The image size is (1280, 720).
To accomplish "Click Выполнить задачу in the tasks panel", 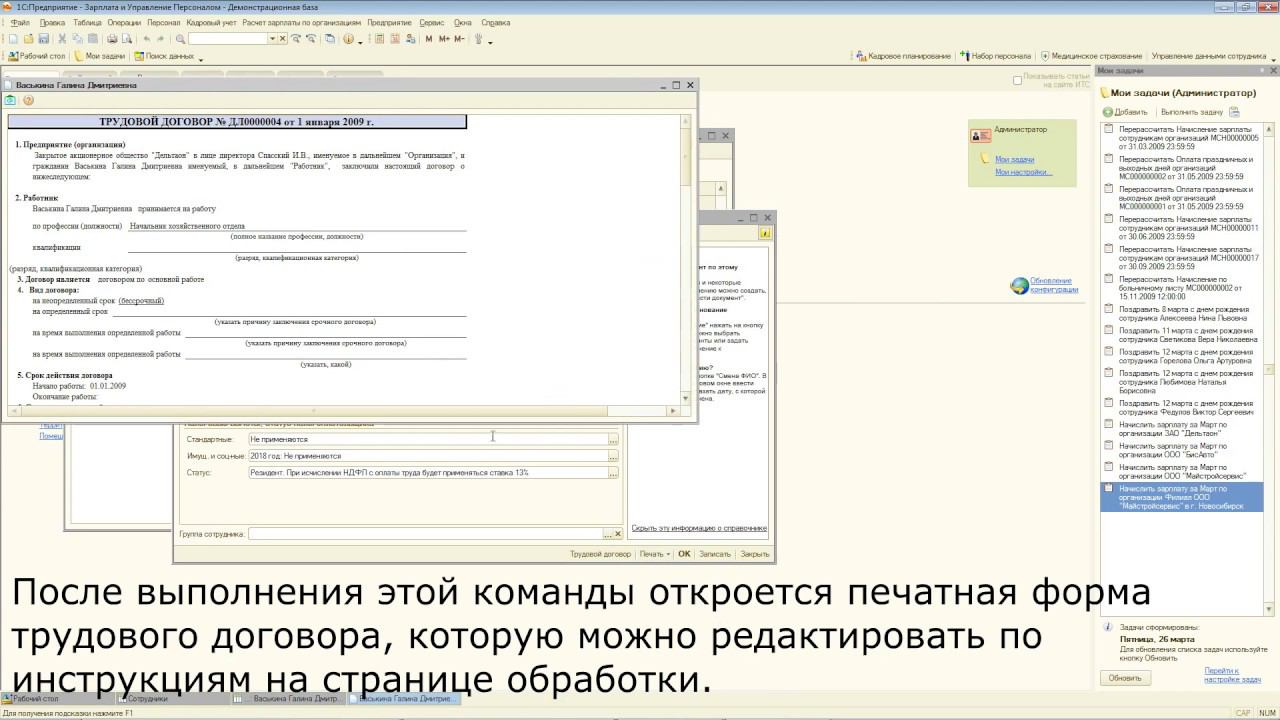I will (1192, 112).
